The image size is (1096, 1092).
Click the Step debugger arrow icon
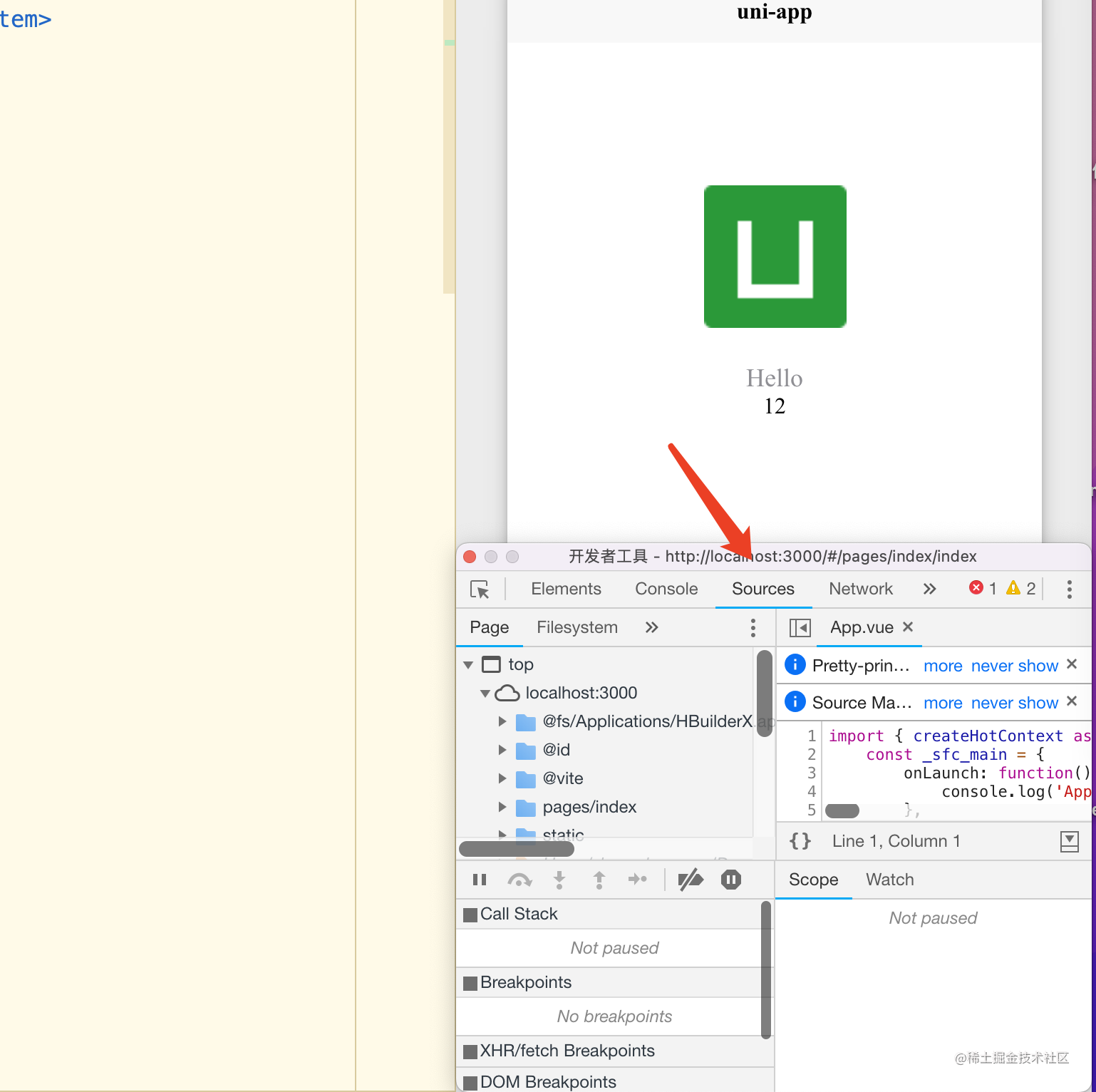point(638,880)
